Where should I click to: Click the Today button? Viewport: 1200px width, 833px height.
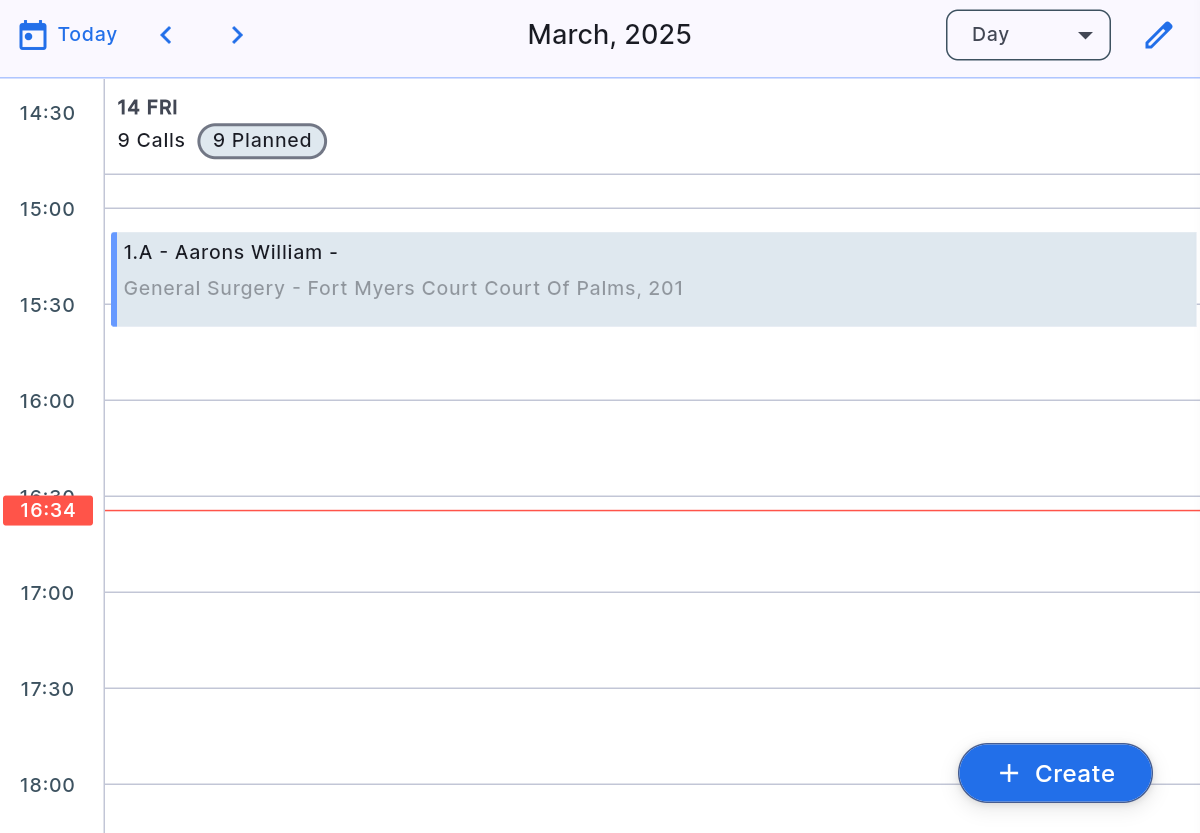click(90, 33)
